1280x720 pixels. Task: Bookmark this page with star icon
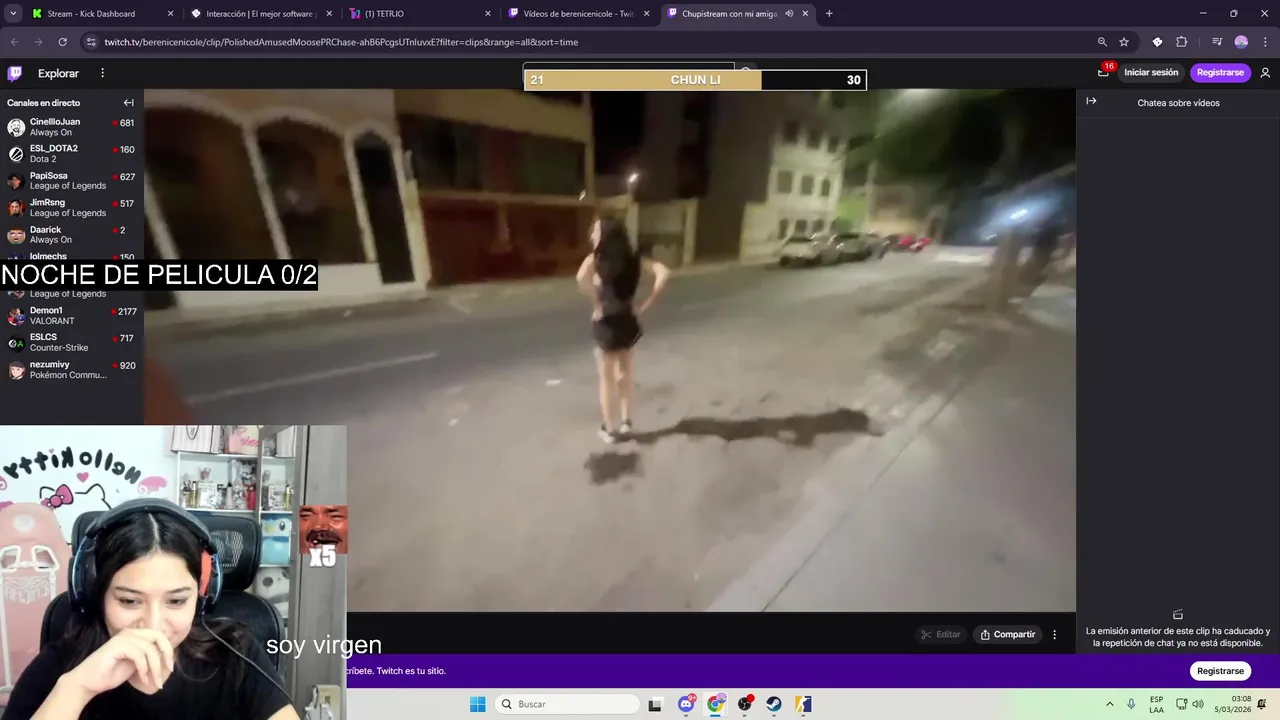[1124, 42]
